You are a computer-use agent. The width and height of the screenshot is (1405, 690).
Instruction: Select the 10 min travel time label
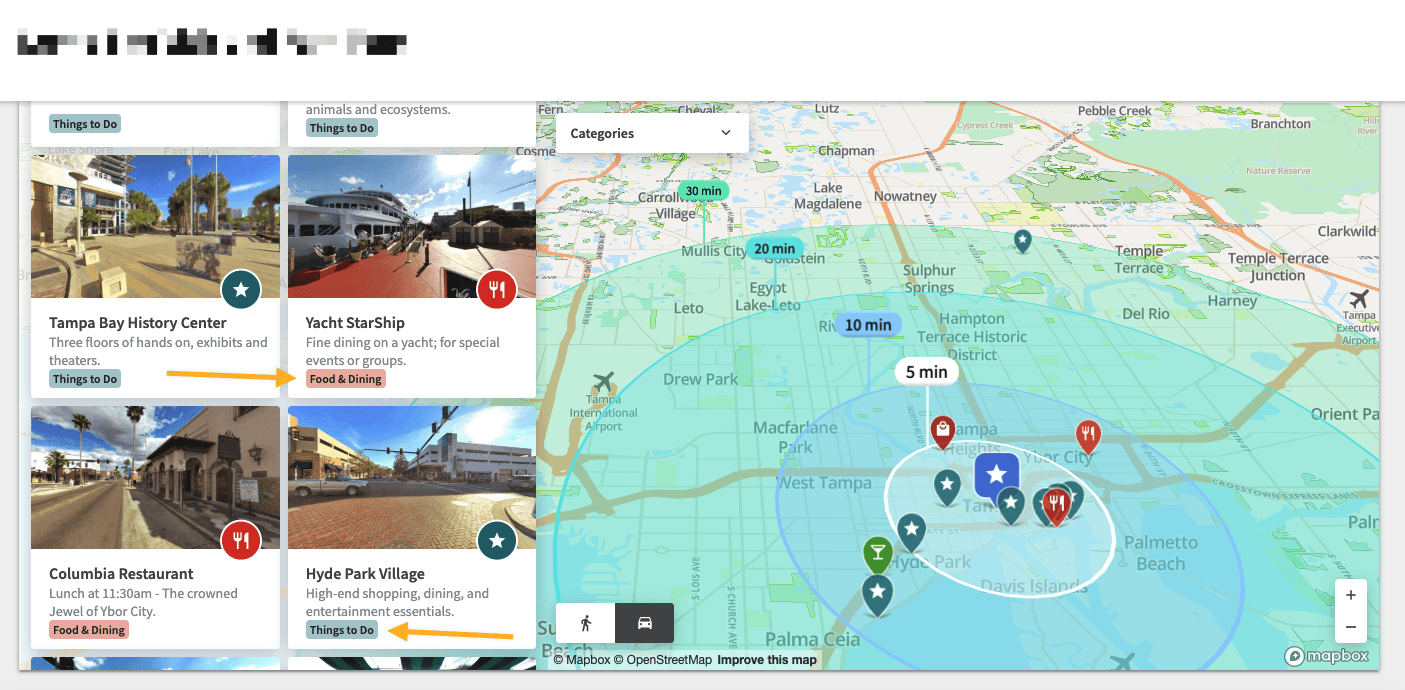pos(867,324)
